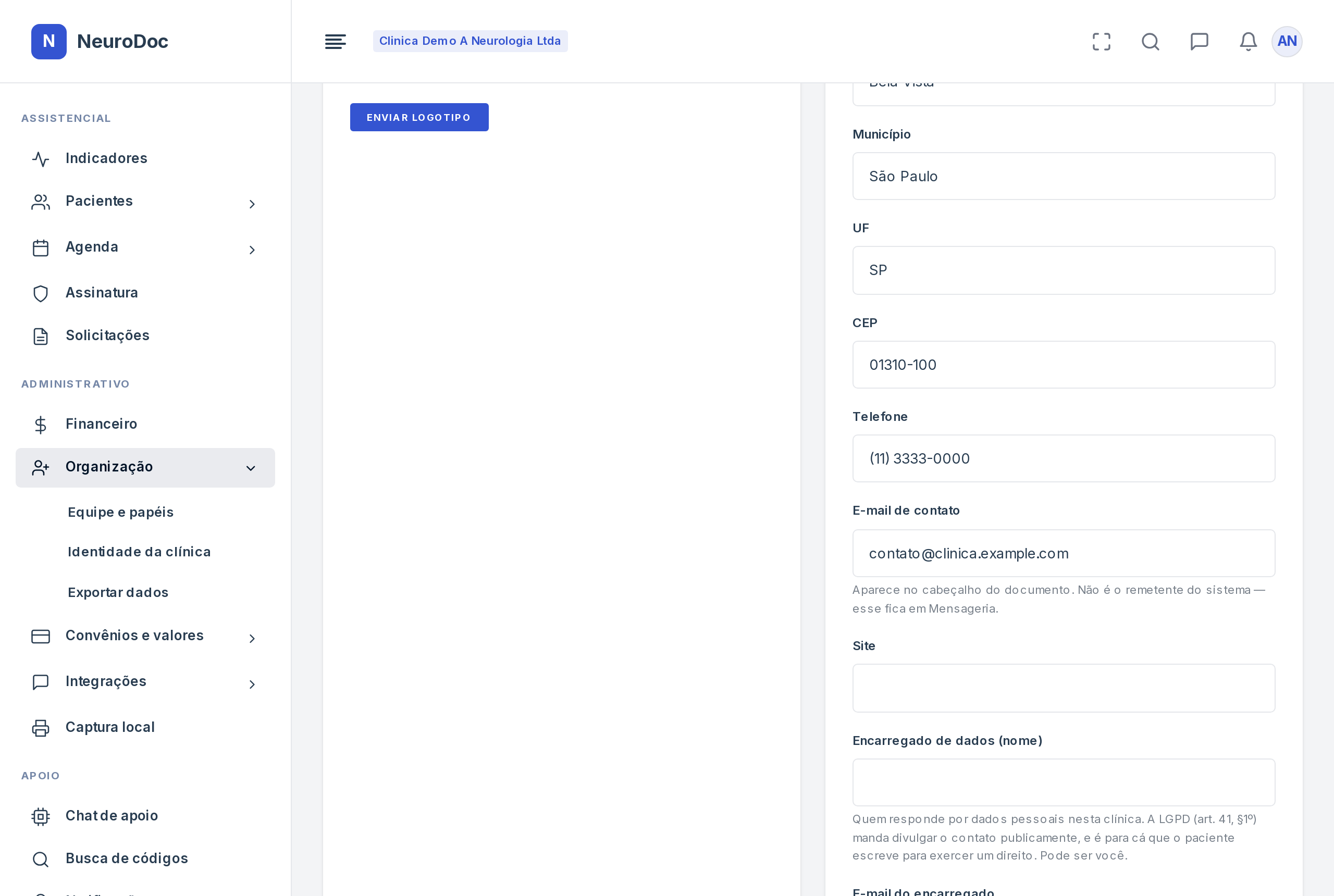Go to Integrações menu item
Image resolution: width=1334 pixels, height=896 pixels.
click(x=145, y=681)
